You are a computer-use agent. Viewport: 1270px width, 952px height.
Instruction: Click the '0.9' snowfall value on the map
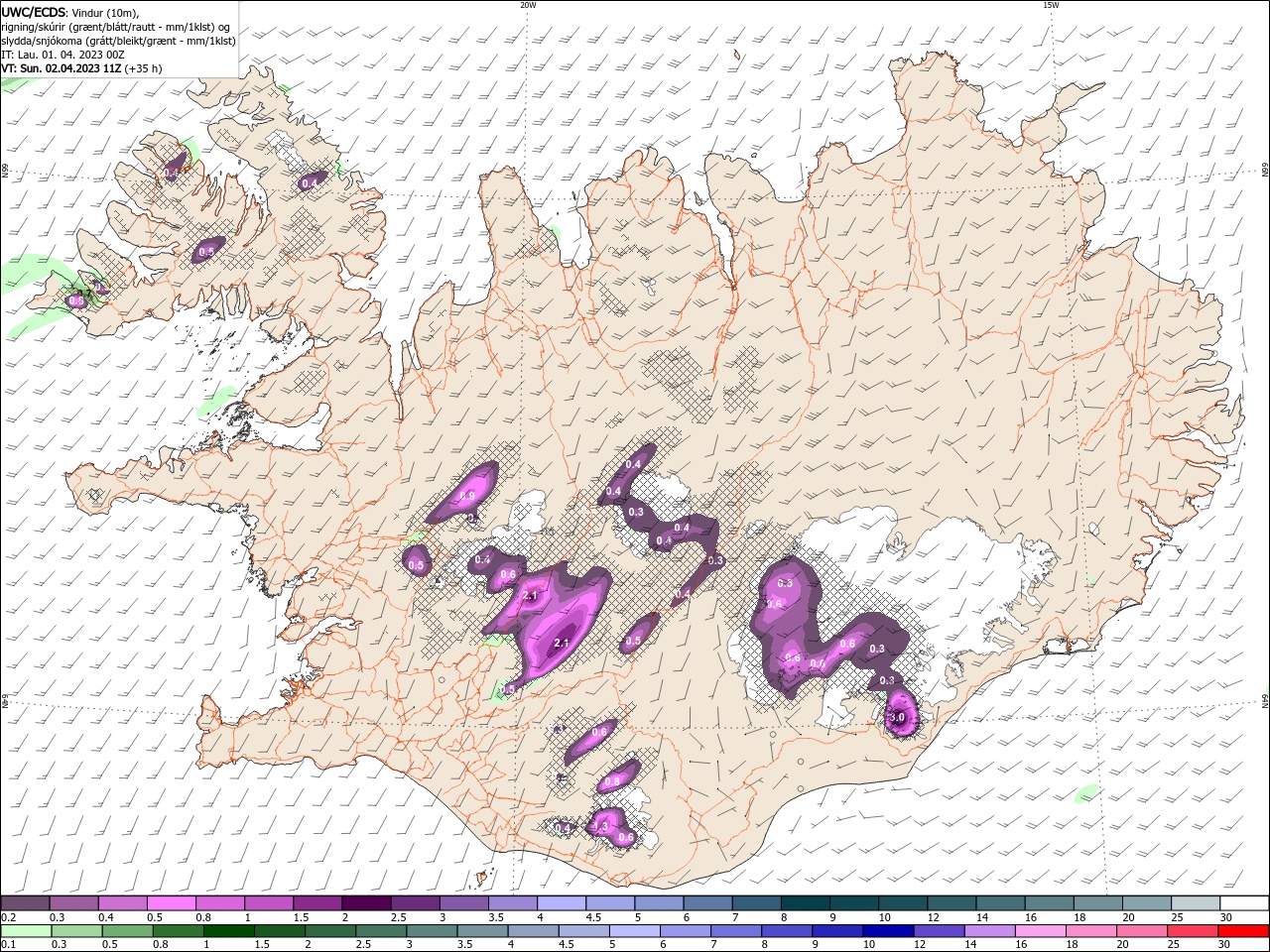pos(467,496)
